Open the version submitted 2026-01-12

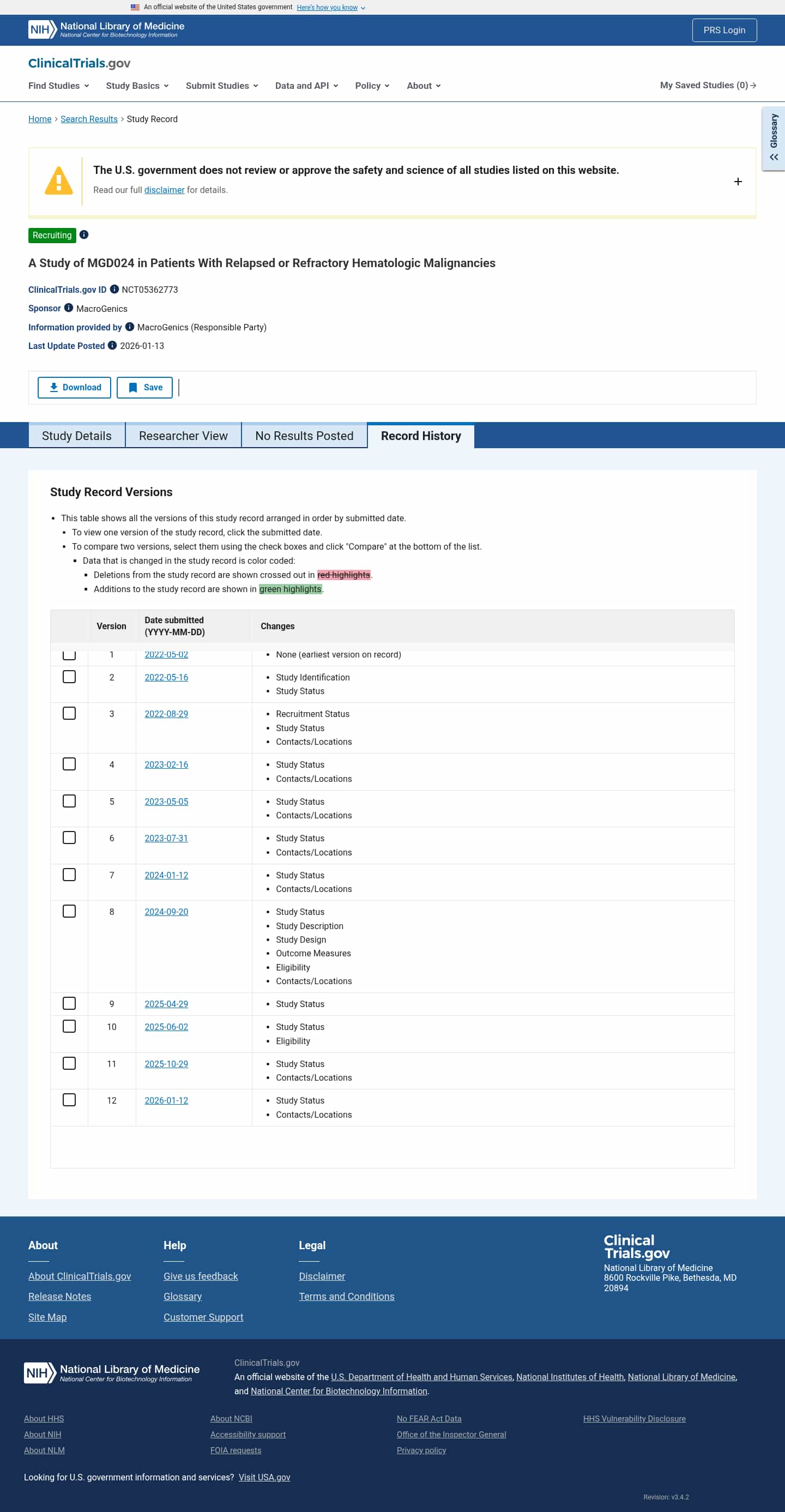(x=167, y=1100)
